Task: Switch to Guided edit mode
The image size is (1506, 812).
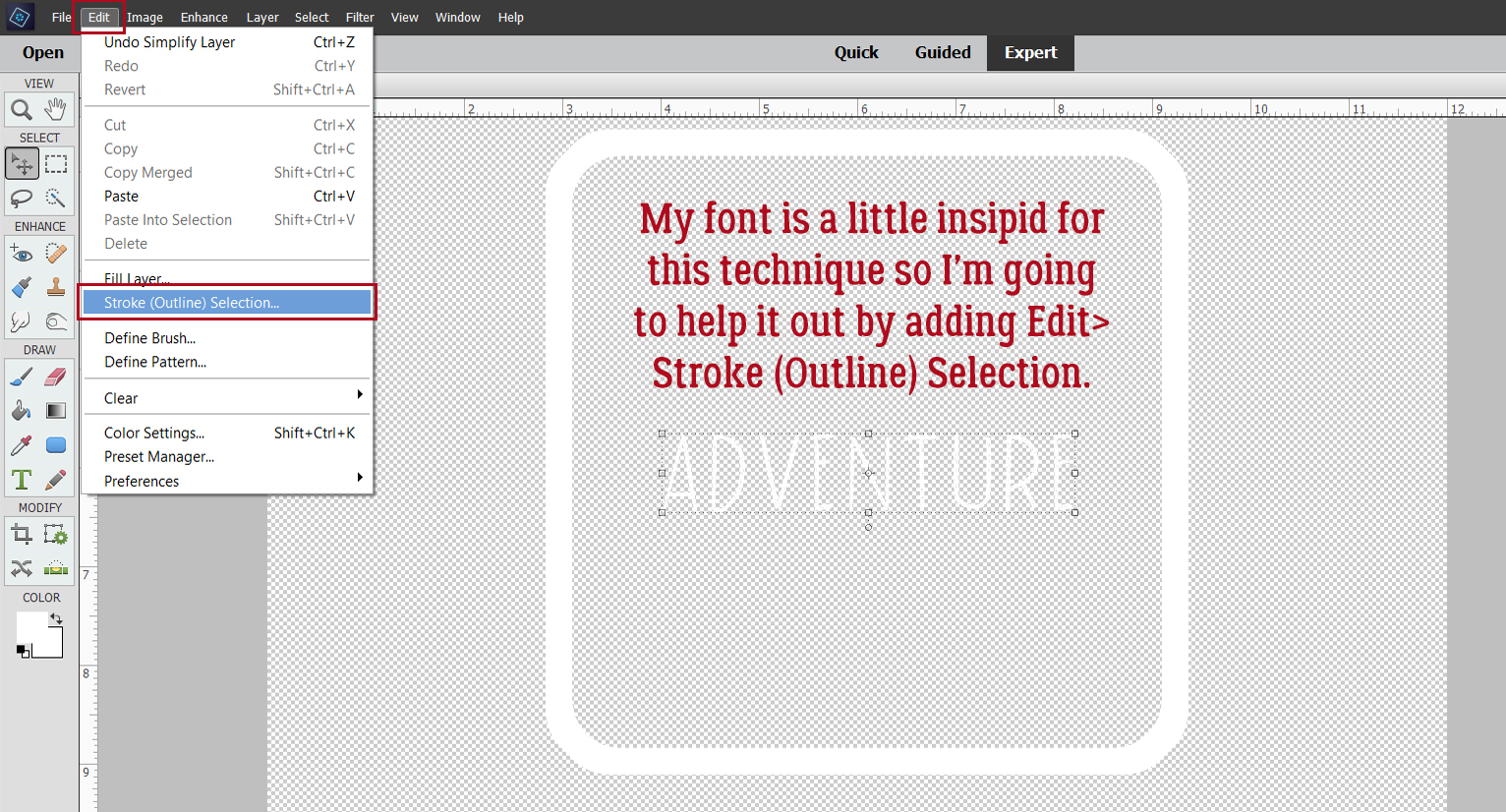Action: 943,53
